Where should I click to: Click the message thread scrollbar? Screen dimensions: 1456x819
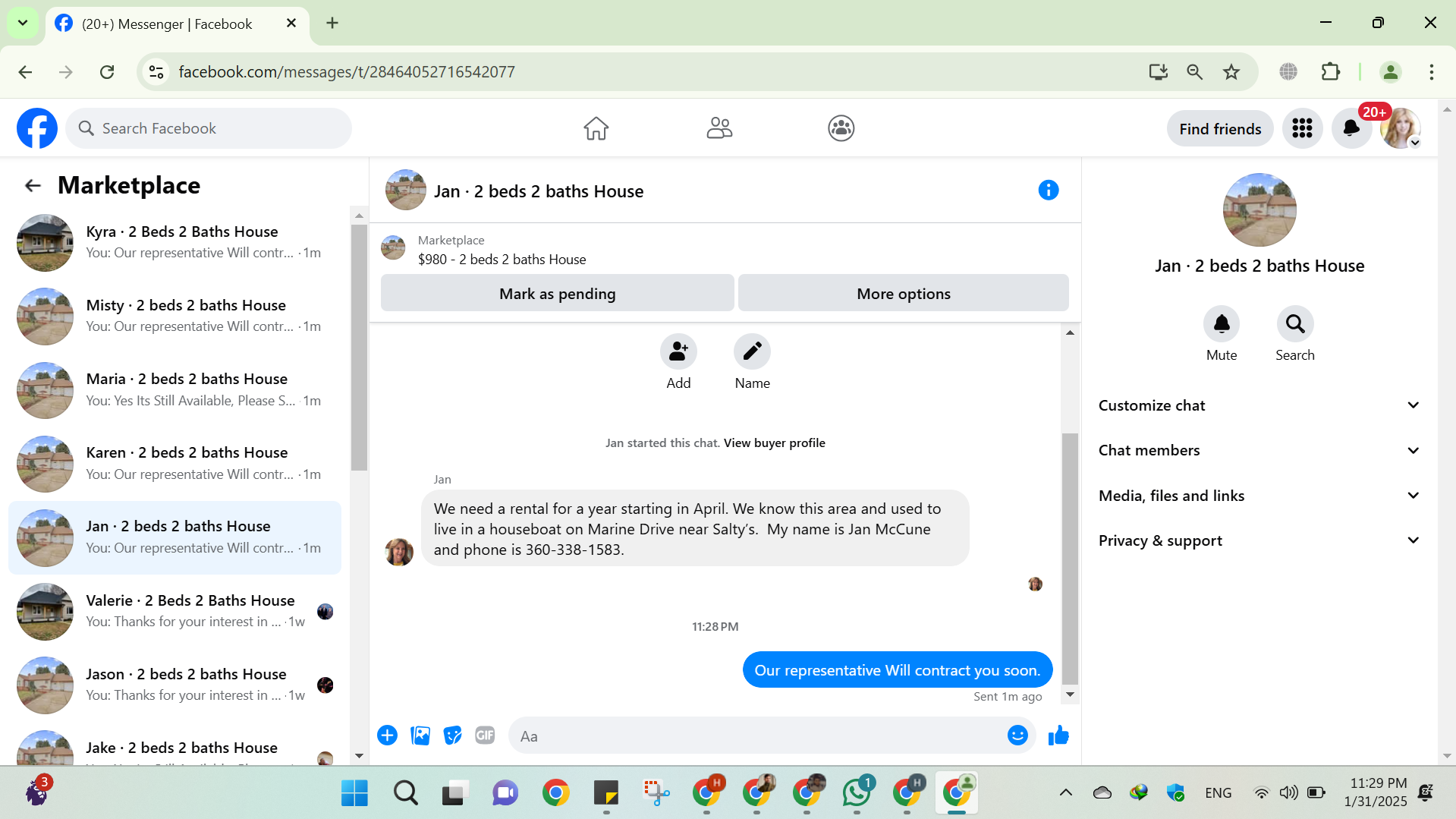point(1070,559)
